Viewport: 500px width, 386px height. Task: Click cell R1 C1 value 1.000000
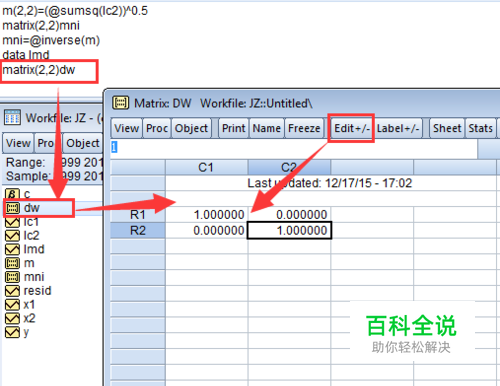[x=206, y=215]
